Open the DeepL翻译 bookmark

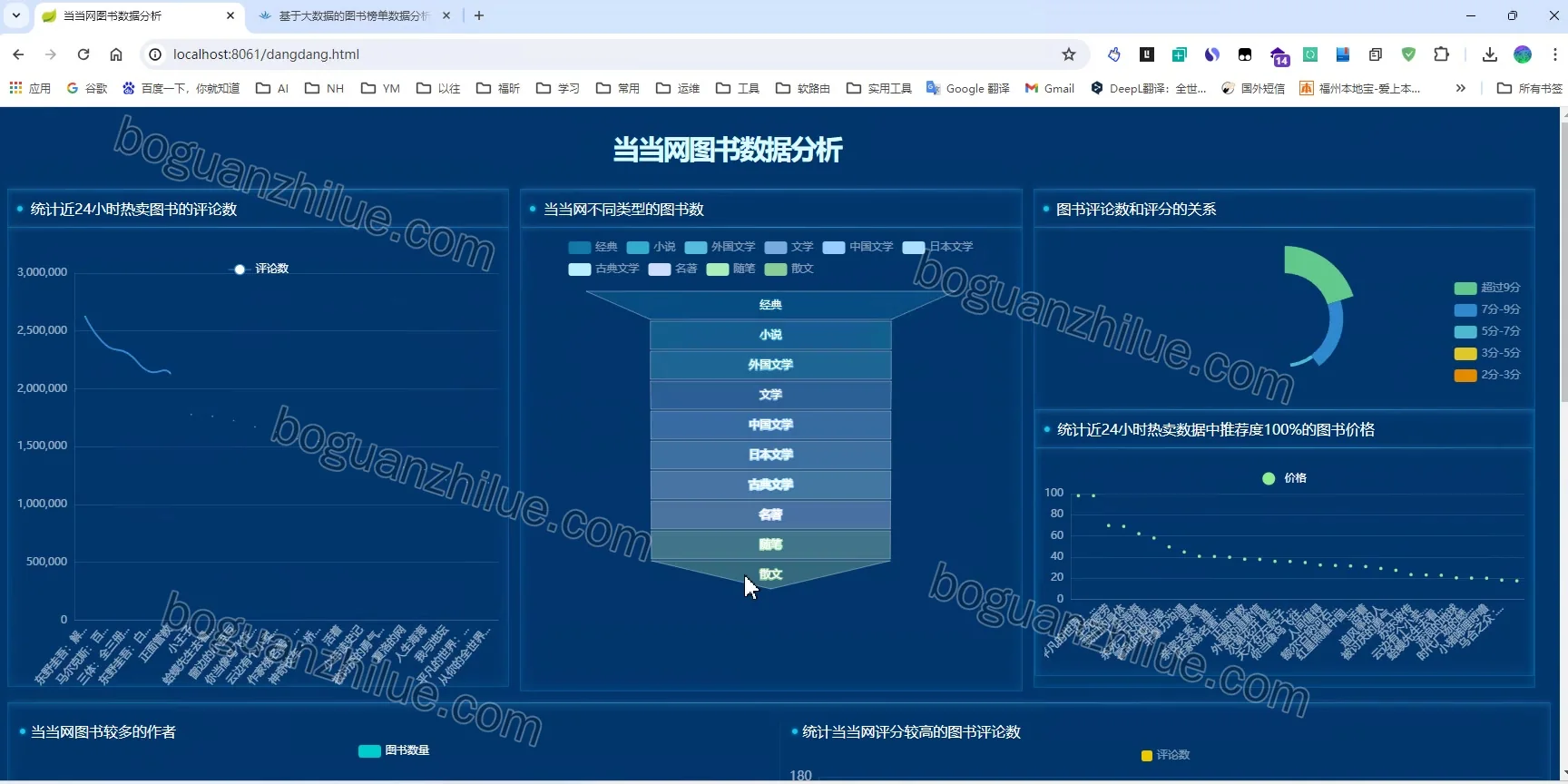pyautogui.click(x=1149, y=88)
